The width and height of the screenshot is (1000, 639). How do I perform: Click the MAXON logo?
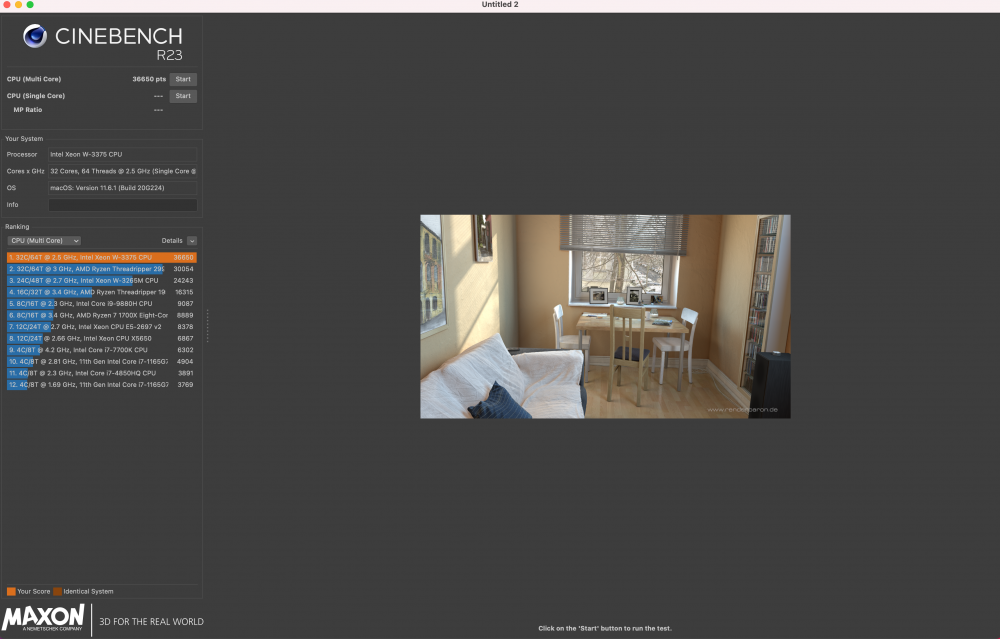coord(43,618)
